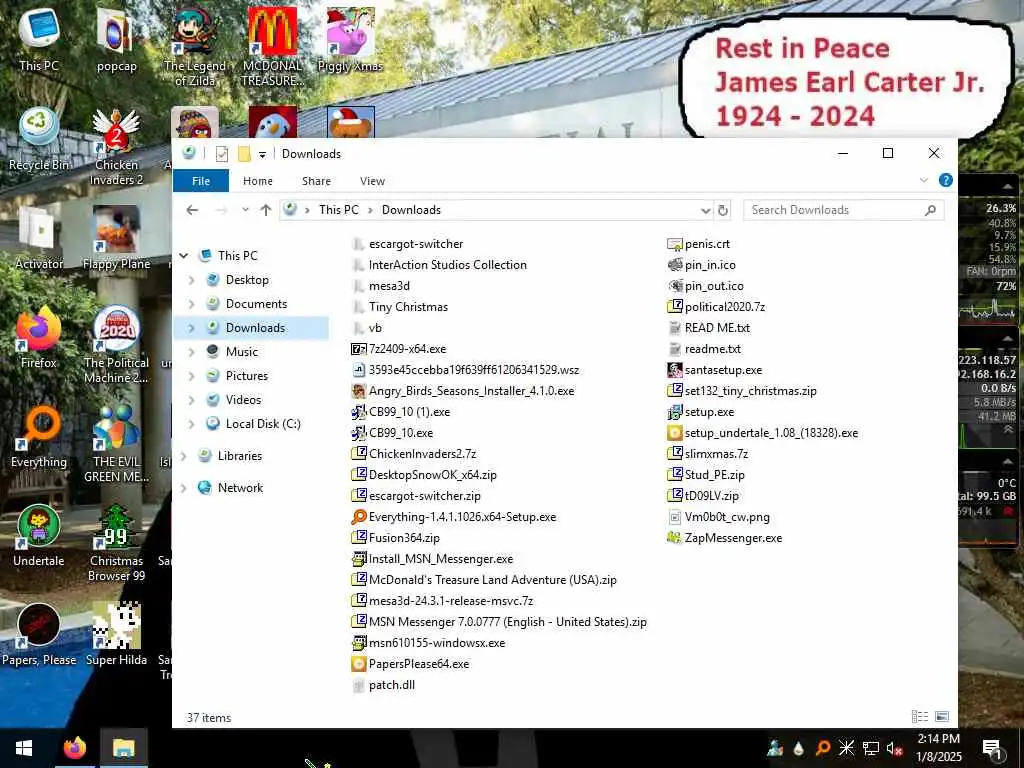
Task: Expand the Desktop tree node
Action: tap(191, 280)
